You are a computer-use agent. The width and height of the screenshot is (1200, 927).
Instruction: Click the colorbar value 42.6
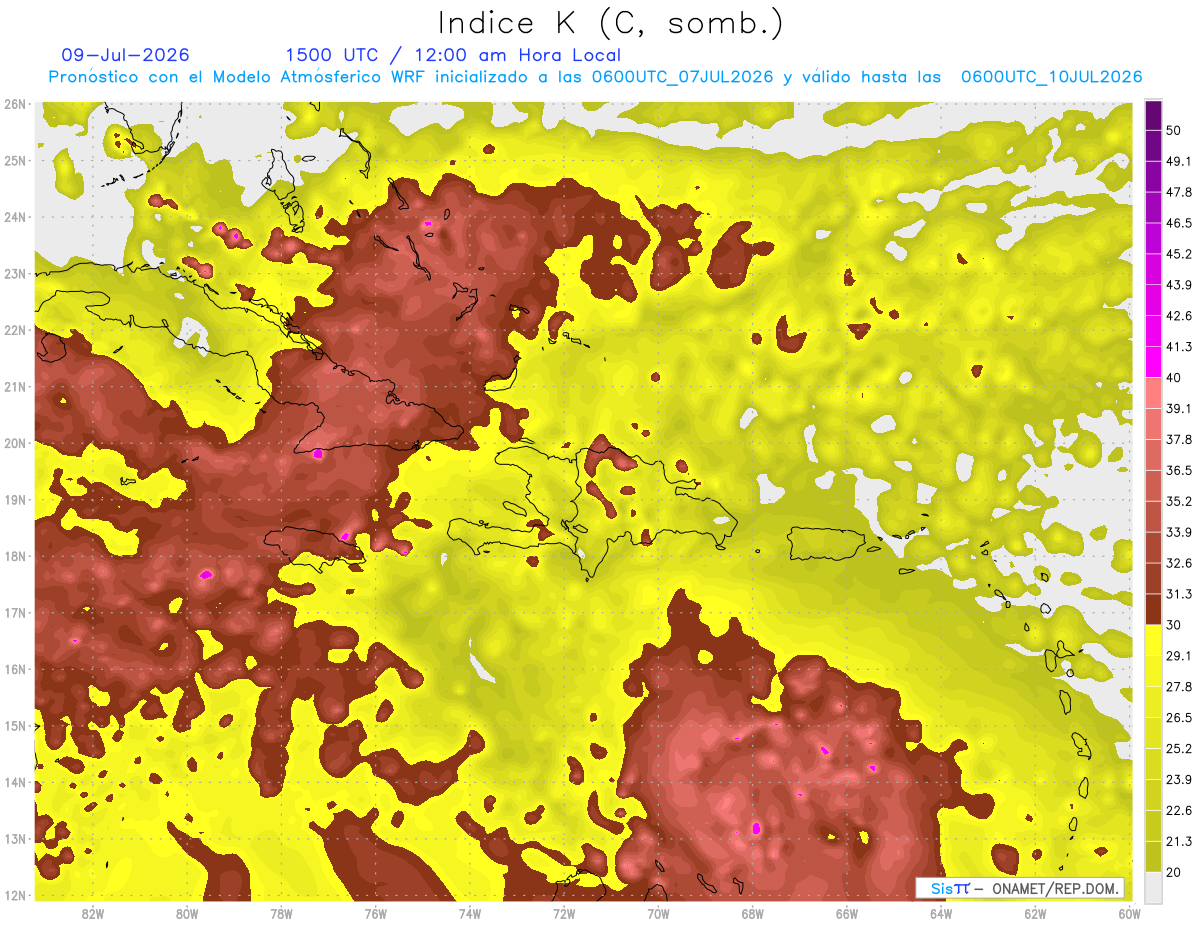coord(1179,316)
